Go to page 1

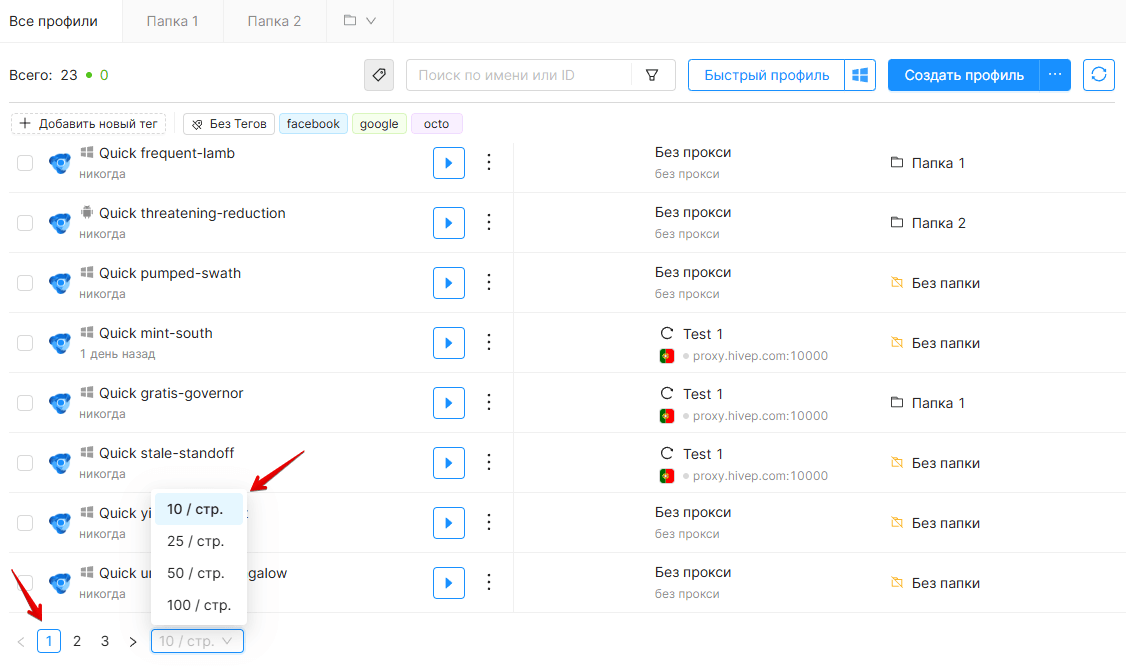49,641
